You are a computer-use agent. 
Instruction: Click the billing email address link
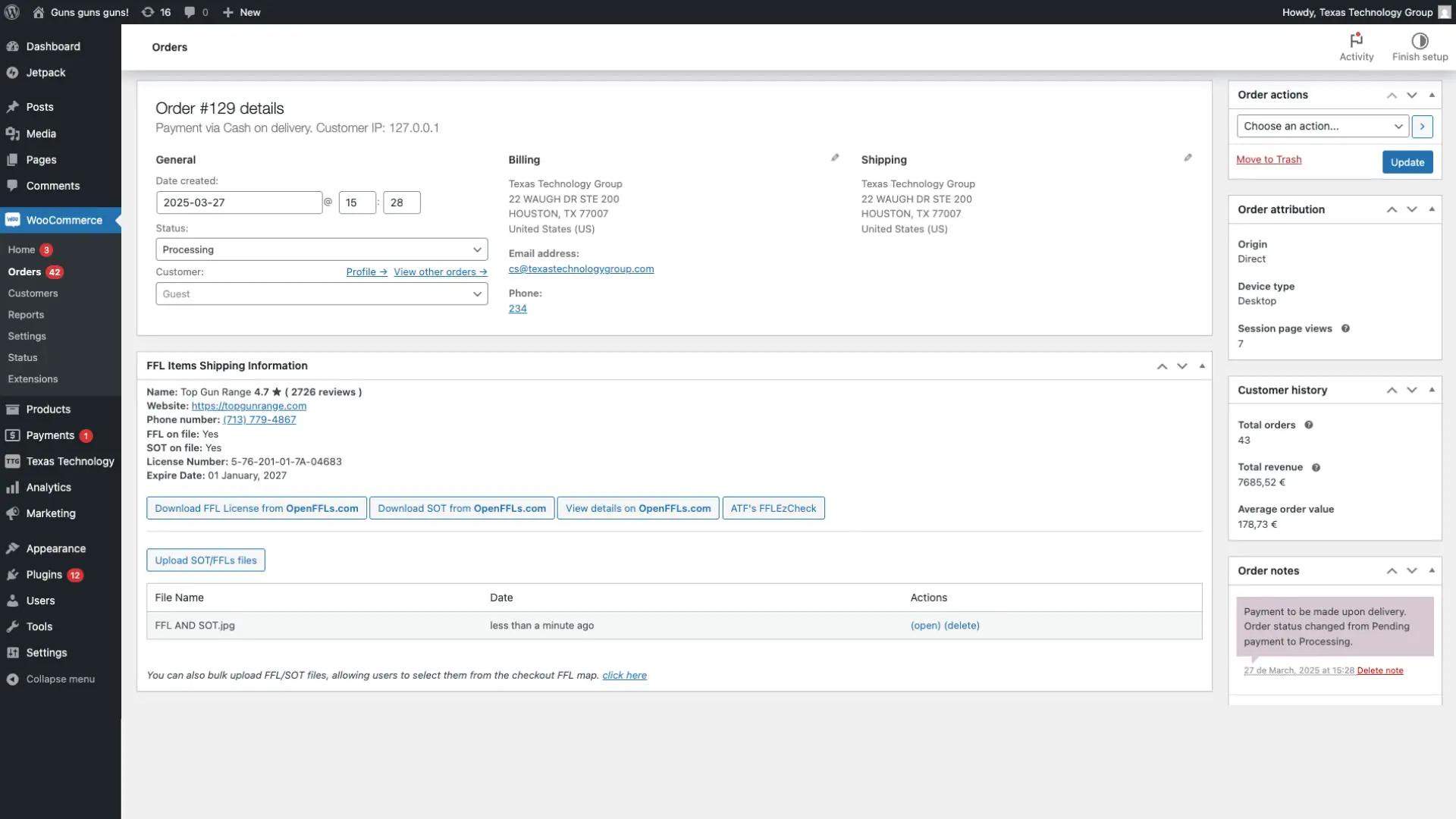click(x=581, y=269)
